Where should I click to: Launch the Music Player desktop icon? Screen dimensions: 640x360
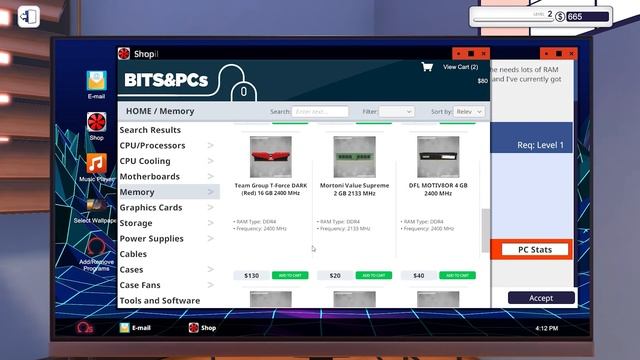click(96, 163)
